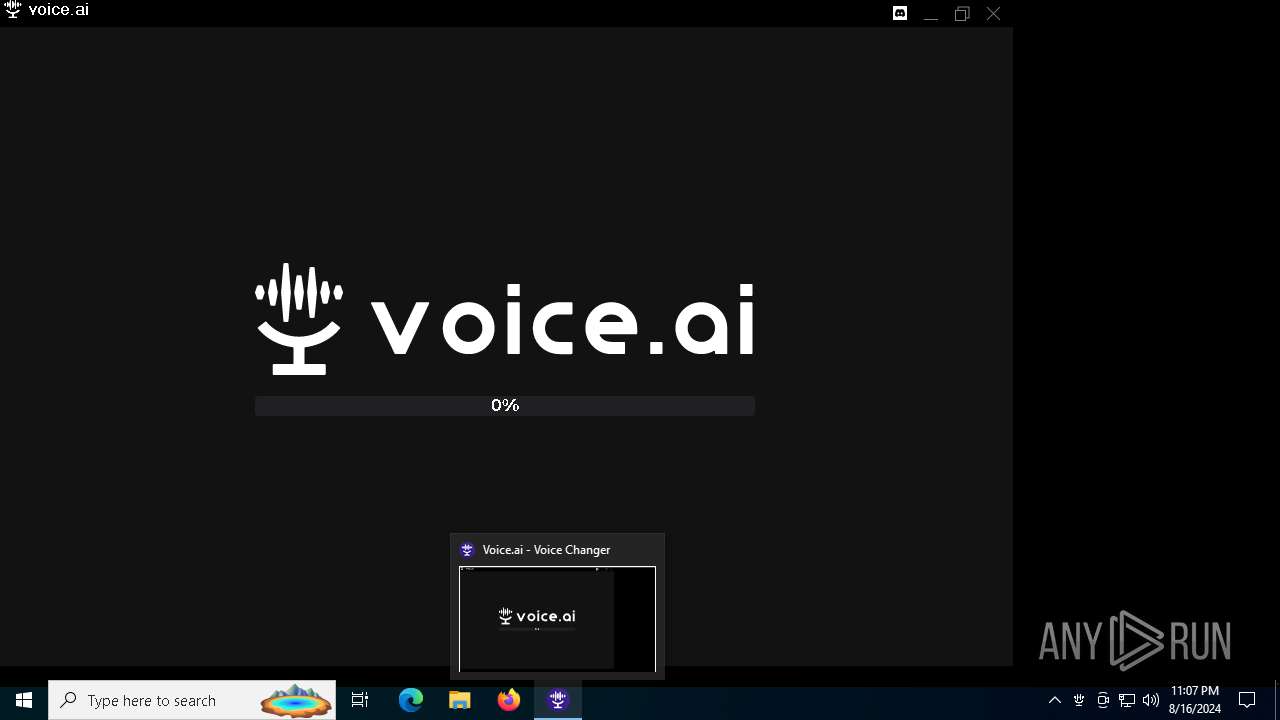Open the clock showing 11:07 PM
This screenshot has height=720, width=1280.
(1194, 700)
